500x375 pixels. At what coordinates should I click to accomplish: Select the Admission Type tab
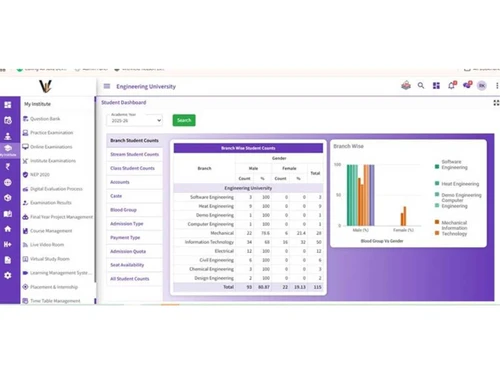(x=134, y=224)
